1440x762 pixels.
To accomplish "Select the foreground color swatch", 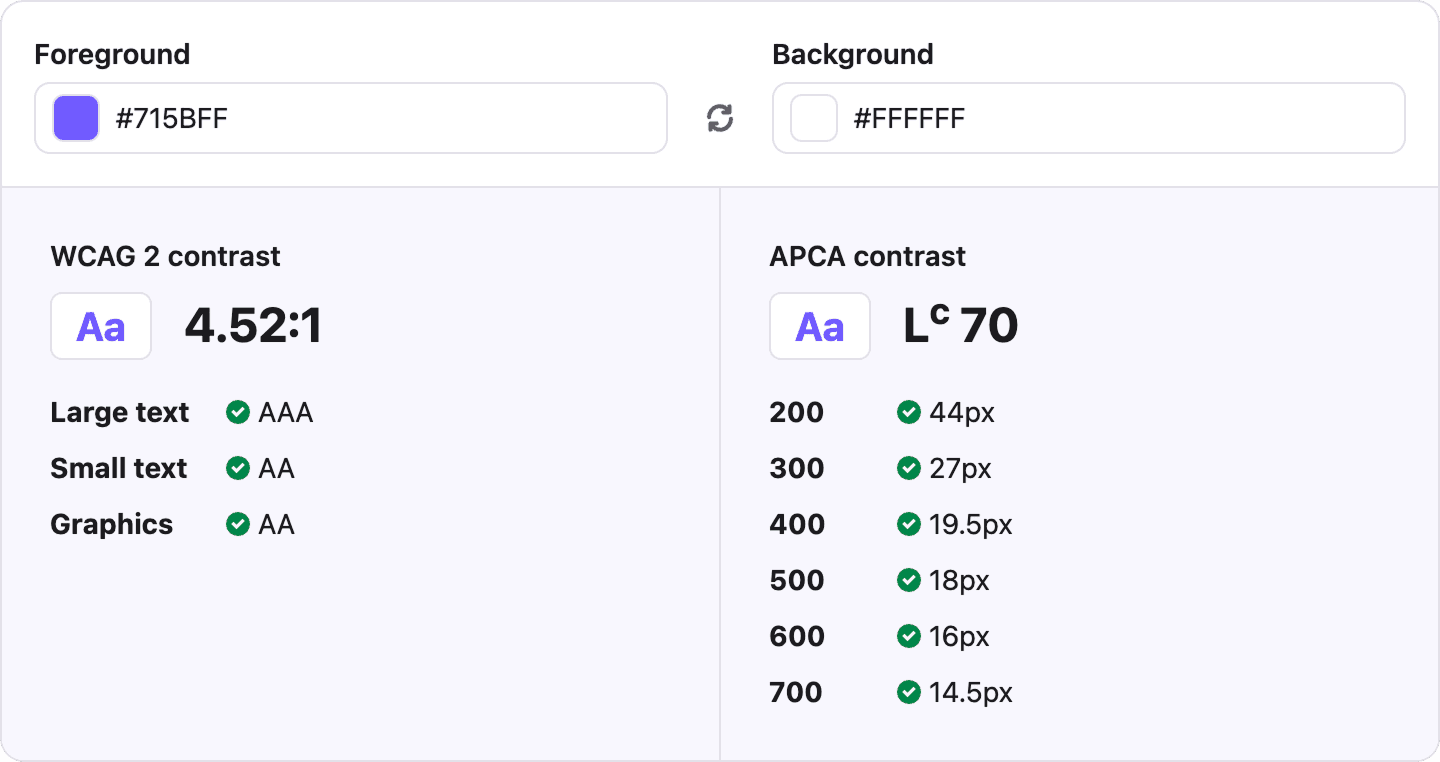I will pyautogui.click(x=74, y=117).
